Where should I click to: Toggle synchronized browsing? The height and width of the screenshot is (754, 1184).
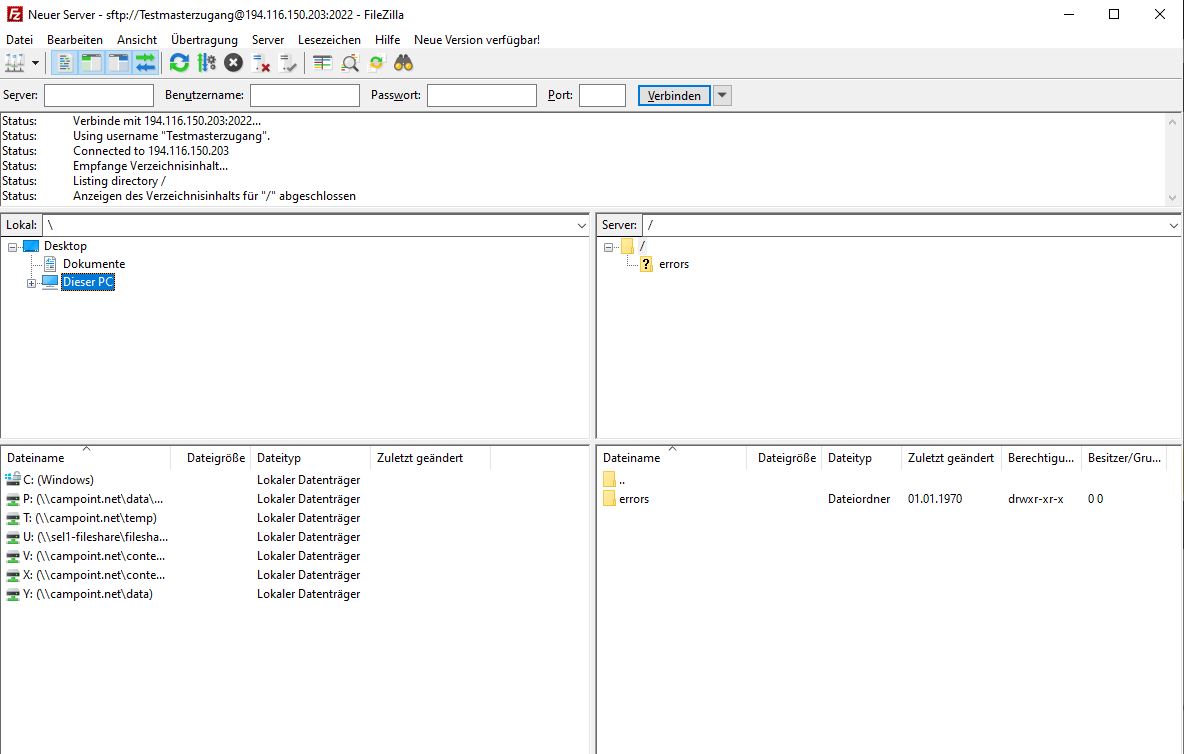click(x=376, y=63)
